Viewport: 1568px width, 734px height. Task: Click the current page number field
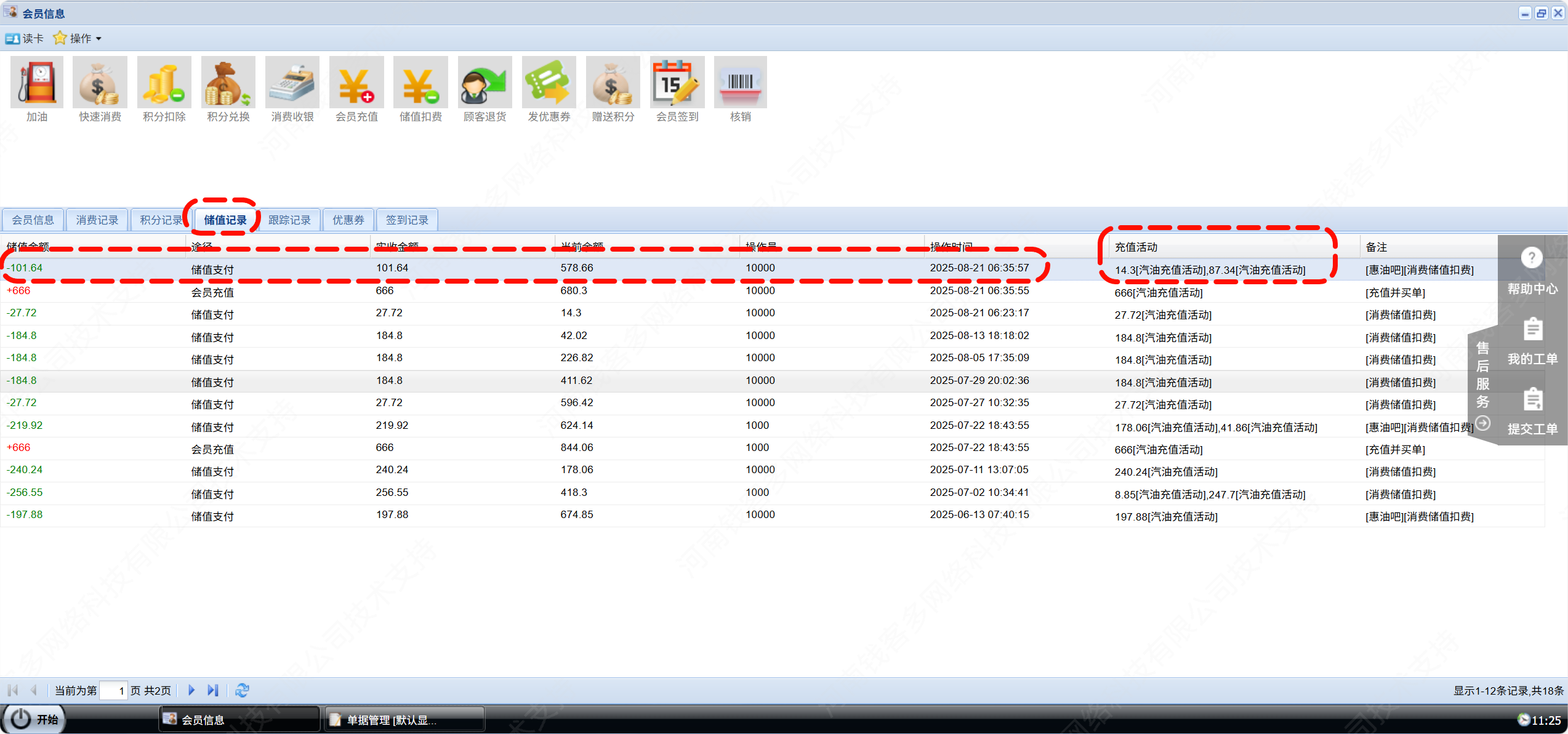[113, 690]
